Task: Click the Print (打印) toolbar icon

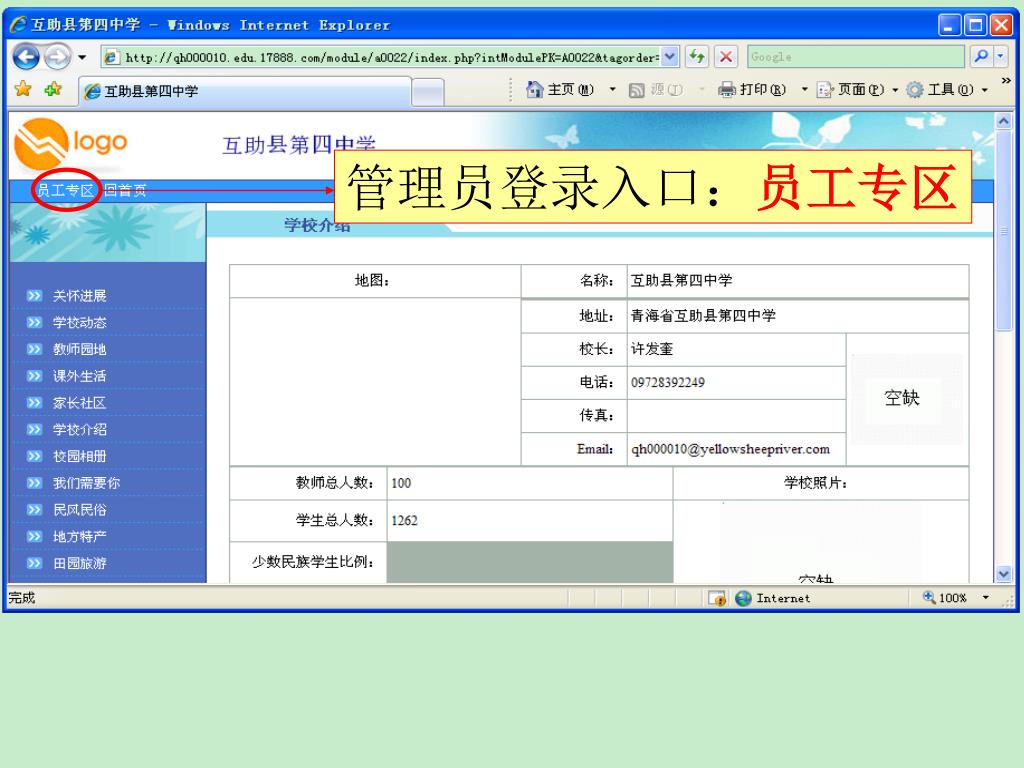Action: click(727, 91)
